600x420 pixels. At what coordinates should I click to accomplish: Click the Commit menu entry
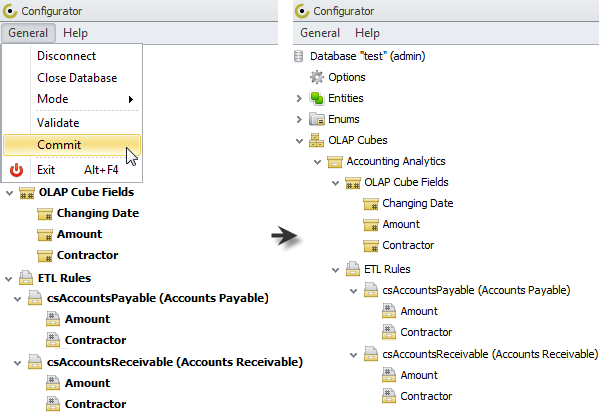click(x=60, y=145)
